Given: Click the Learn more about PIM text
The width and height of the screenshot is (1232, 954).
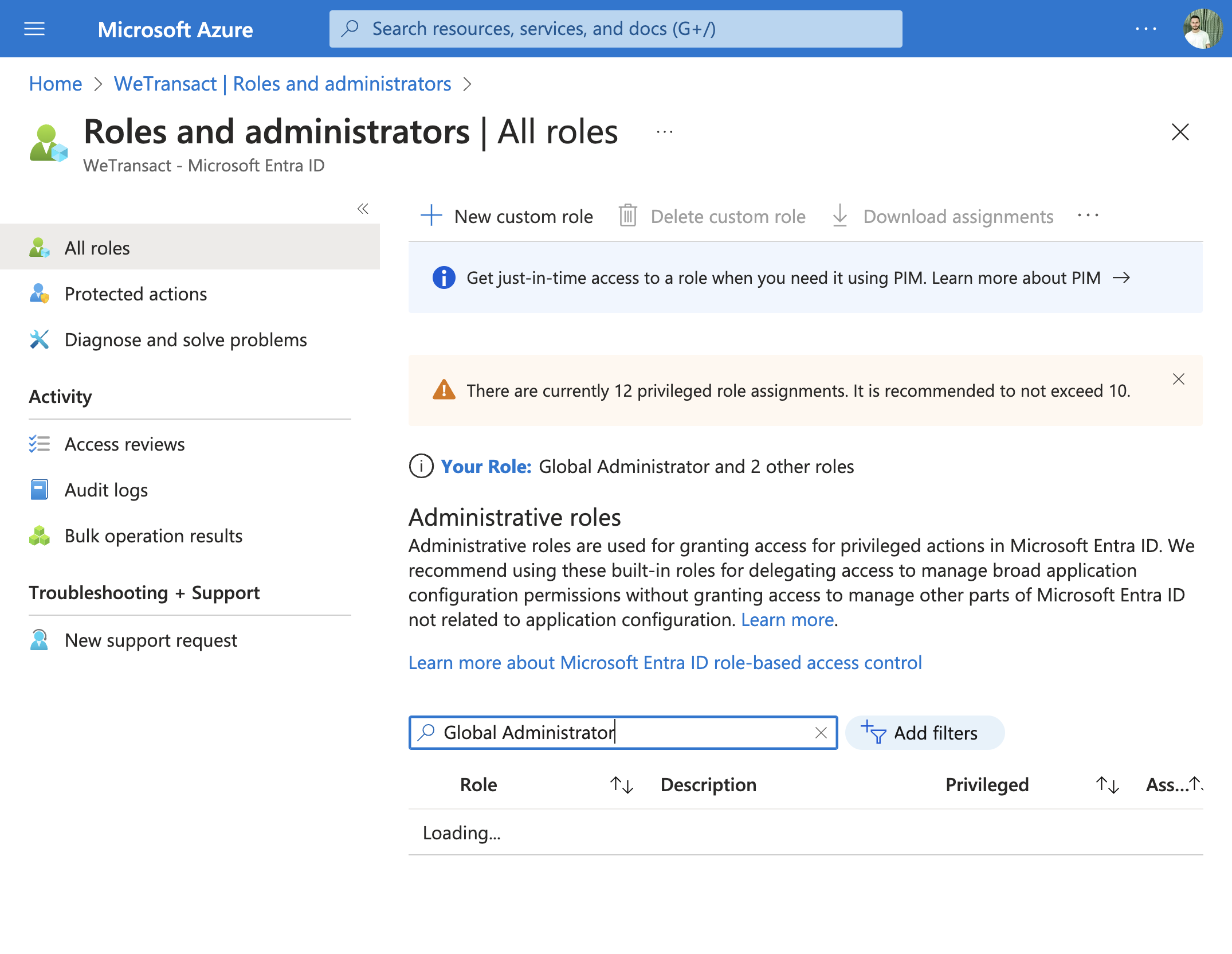Looking at the screenshot, I should click(1016, 277).
